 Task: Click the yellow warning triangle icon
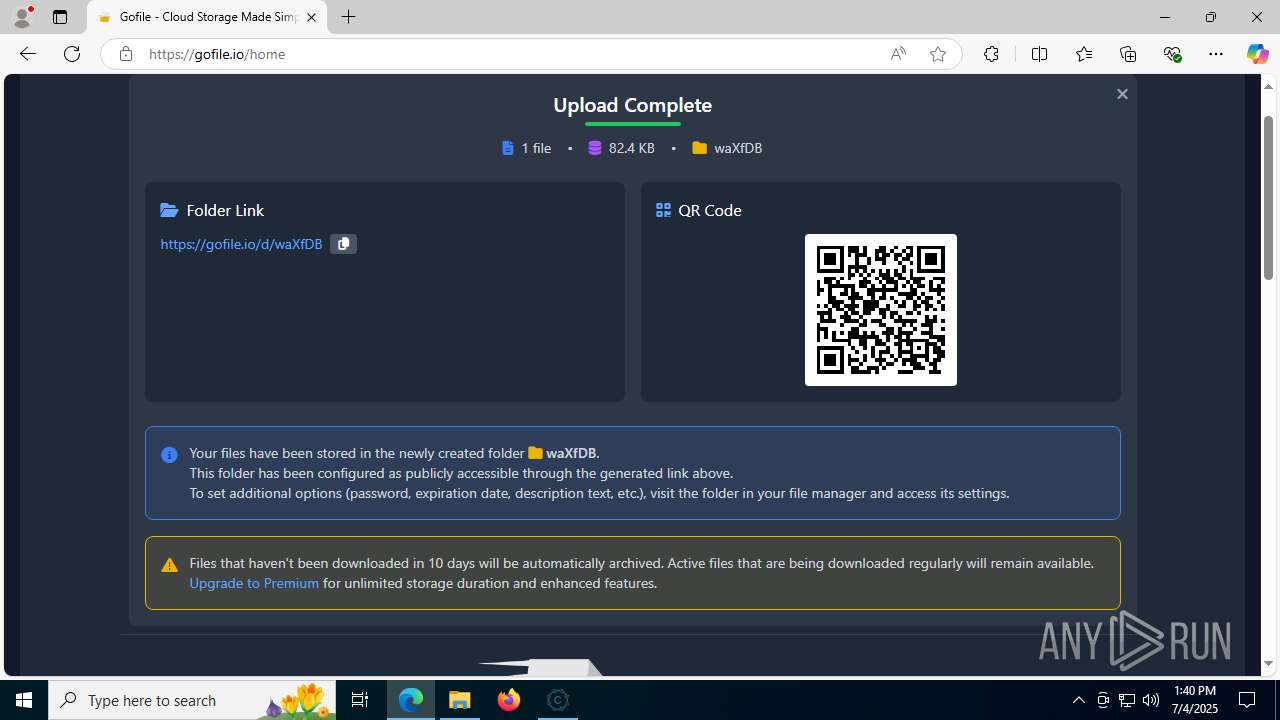[169, 565]
